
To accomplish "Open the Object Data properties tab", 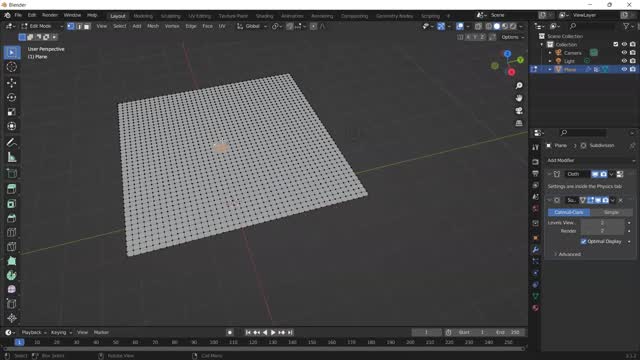I will coord(536,296).
